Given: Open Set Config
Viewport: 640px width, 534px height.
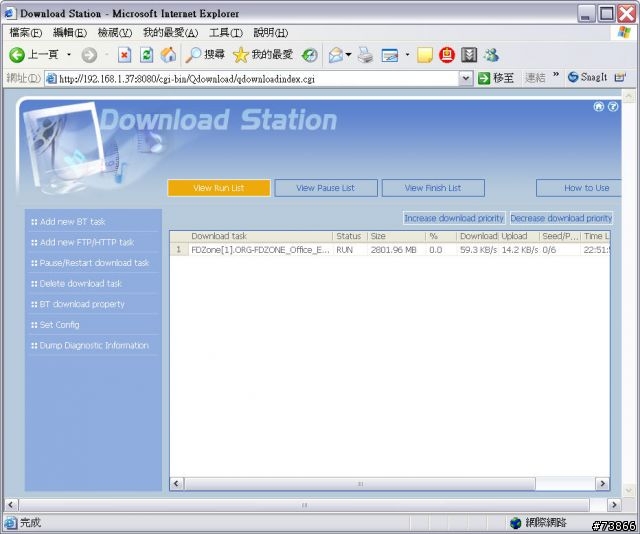Looking at the screenshot, I should [x=60, y=325].
